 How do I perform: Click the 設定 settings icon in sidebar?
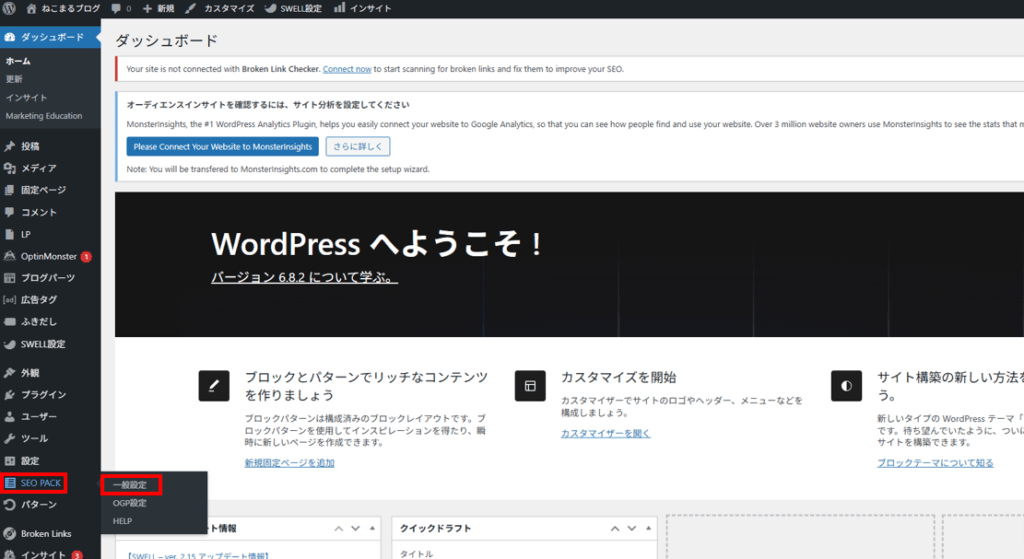[x=10, y=460]
